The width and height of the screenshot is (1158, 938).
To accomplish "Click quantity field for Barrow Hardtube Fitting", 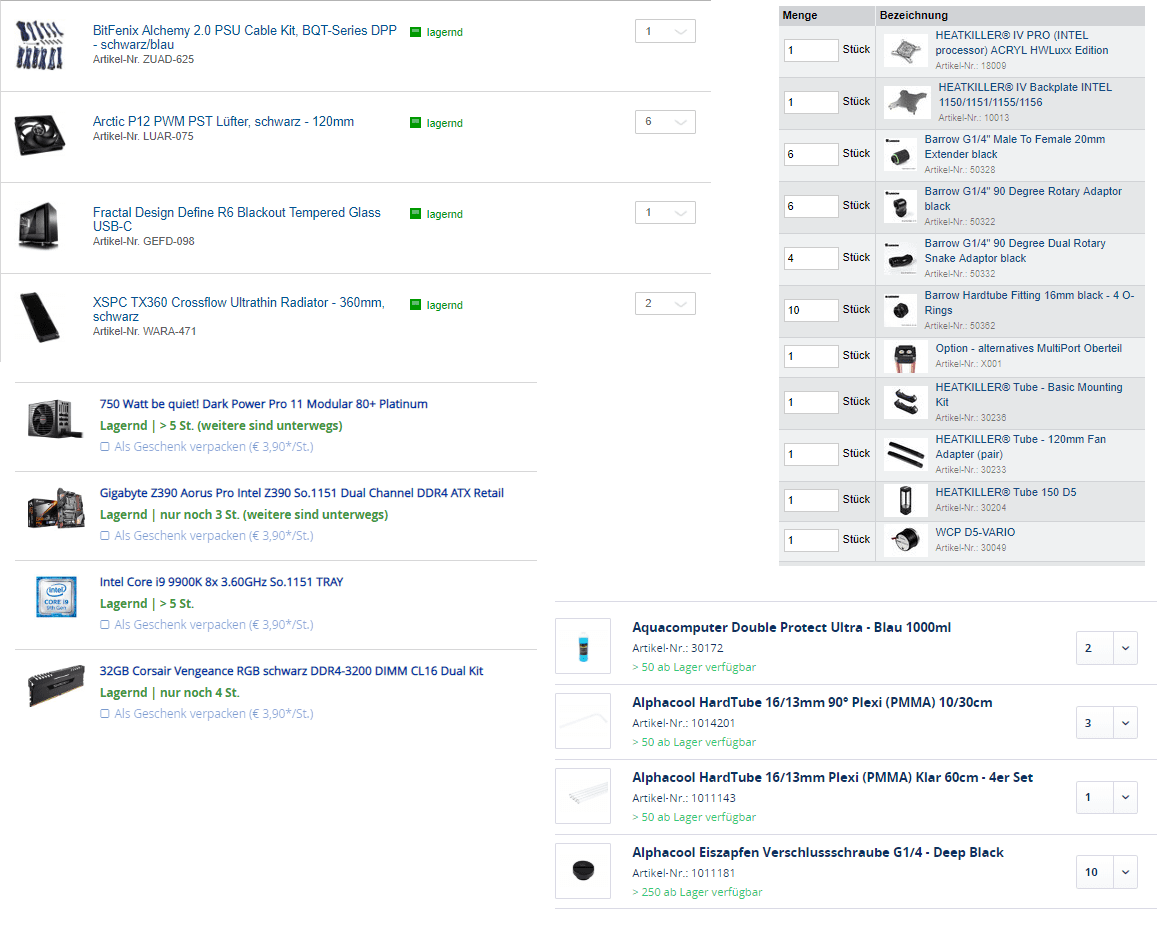I will click(811, 310).
